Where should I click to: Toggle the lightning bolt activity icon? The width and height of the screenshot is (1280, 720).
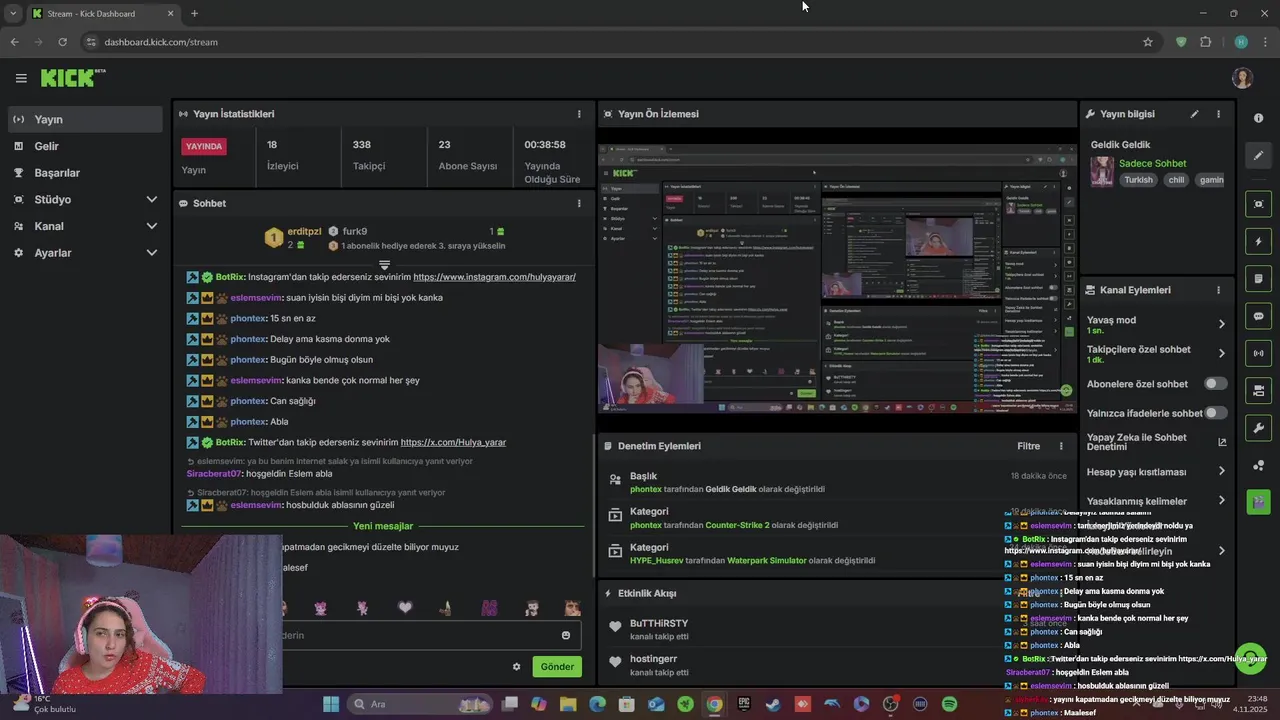pyautogui.click(x=1258, y=241)
